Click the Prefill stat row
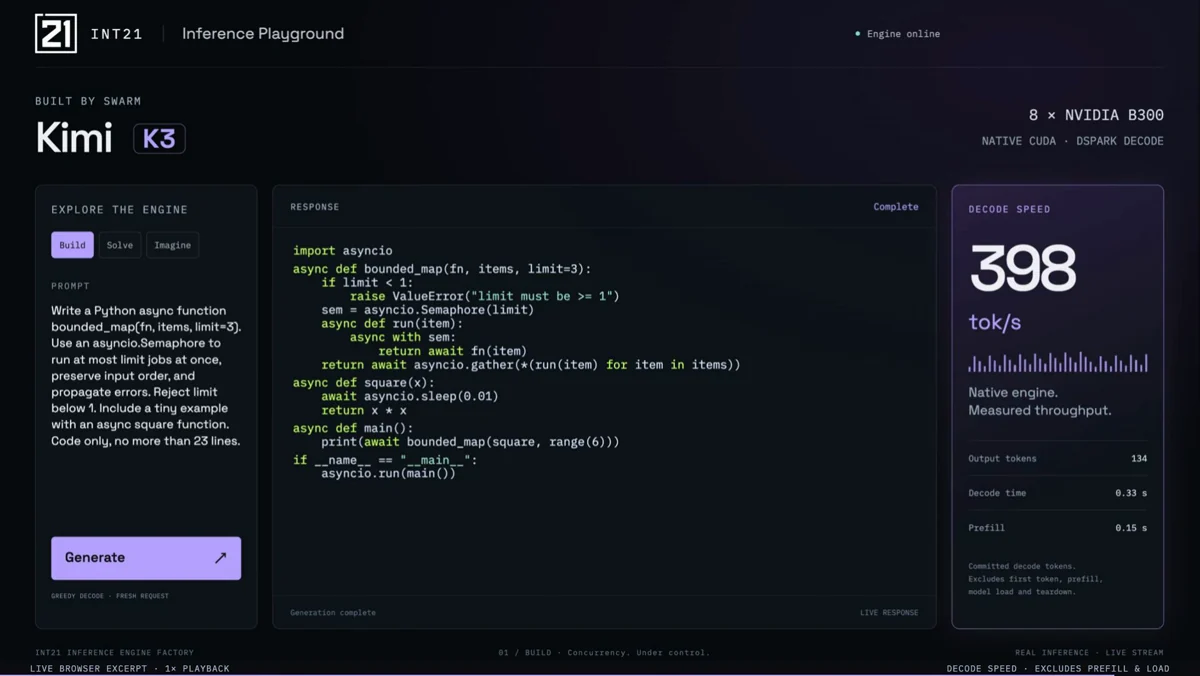Image resolution: width=1200 pixels, height=676 pixels. point(1058,528)
